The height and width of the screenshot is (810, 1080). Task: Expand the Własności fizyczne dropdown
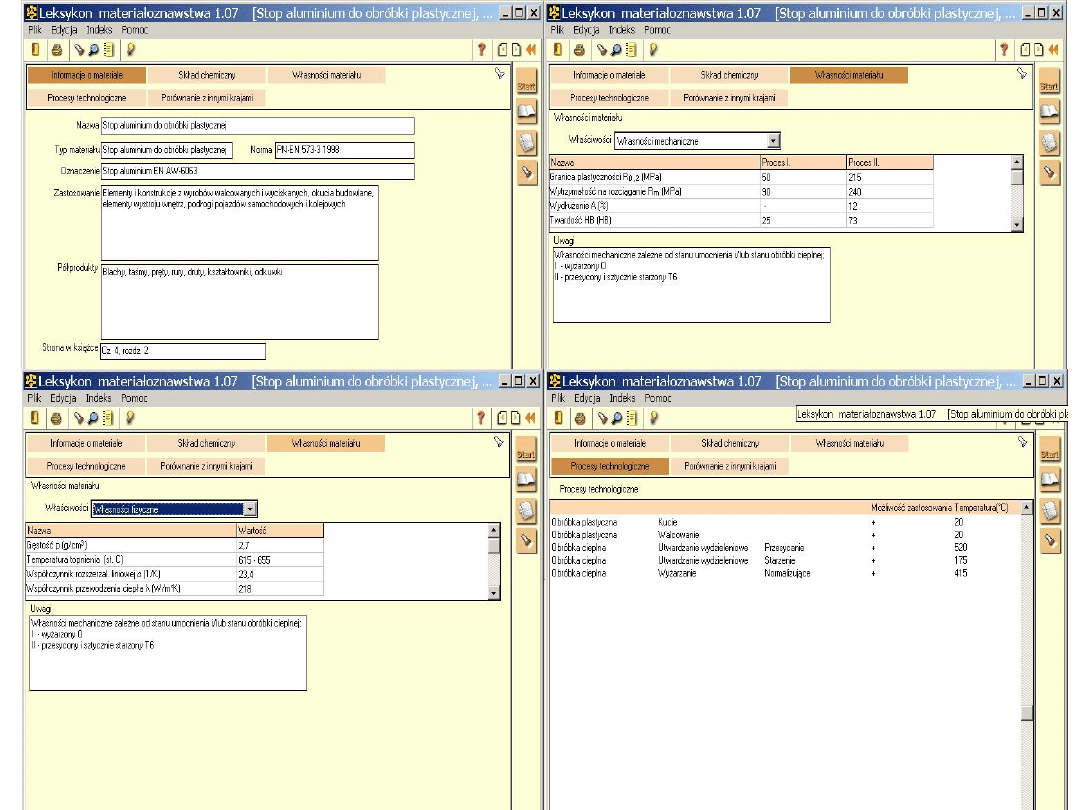pyautogui.click(x=250, y=509)
